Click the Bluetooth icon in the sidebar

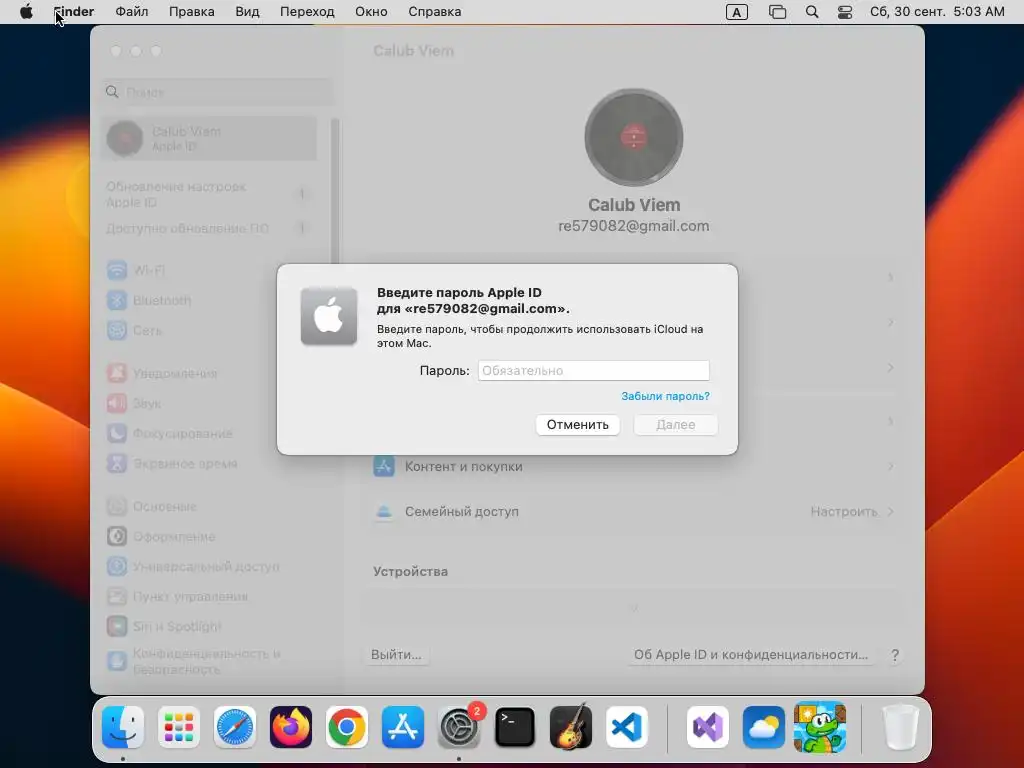pos(117,300)
